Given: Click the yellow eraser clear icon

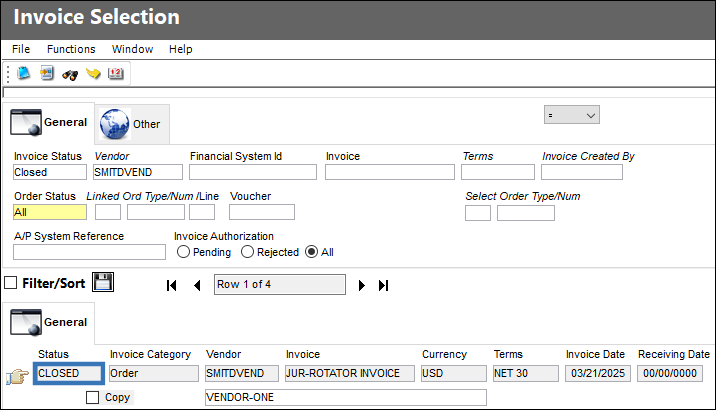Looking at the screenshot, I should point(93,73).
